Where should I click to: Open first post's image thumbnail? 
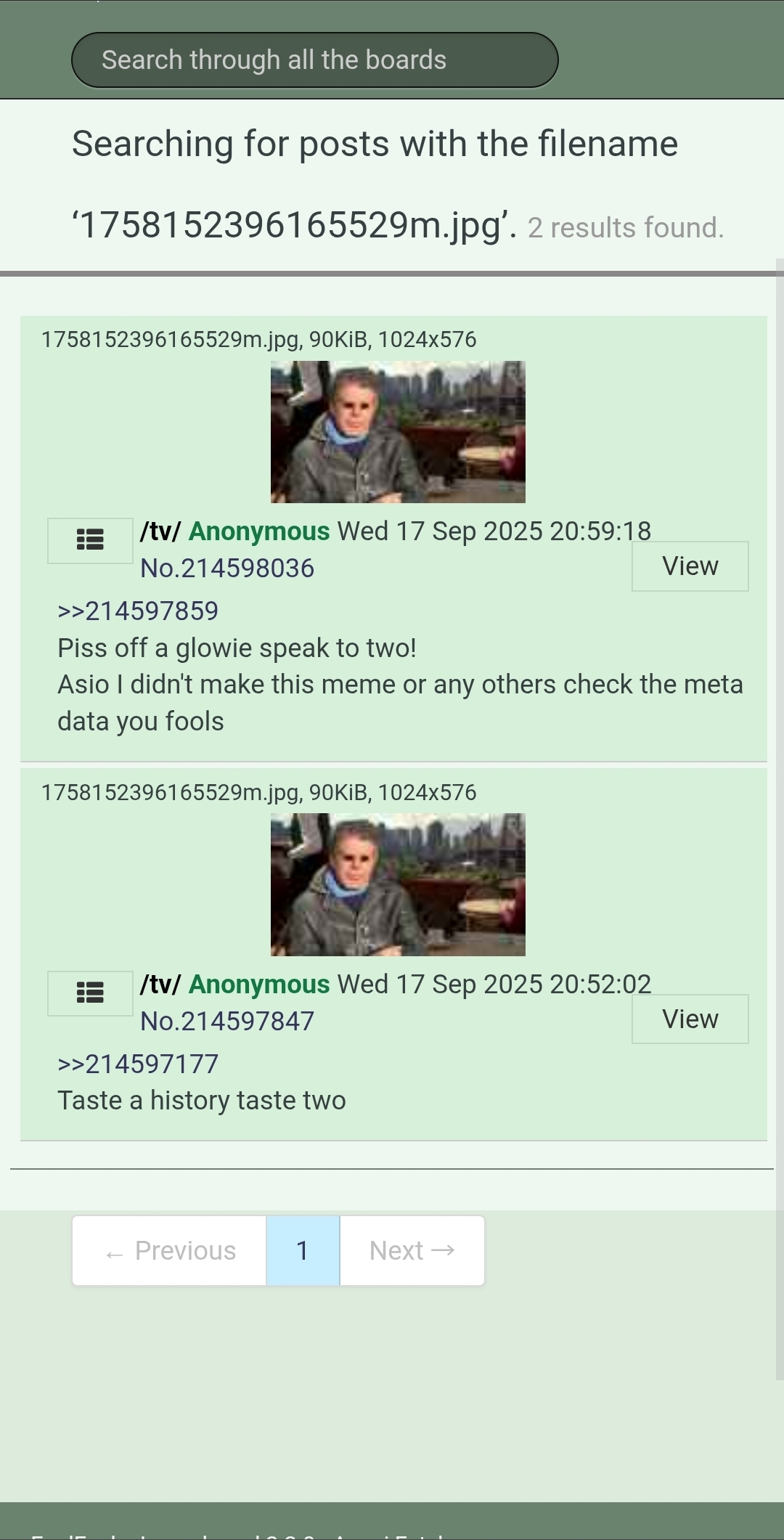click(x=398, y=432)
